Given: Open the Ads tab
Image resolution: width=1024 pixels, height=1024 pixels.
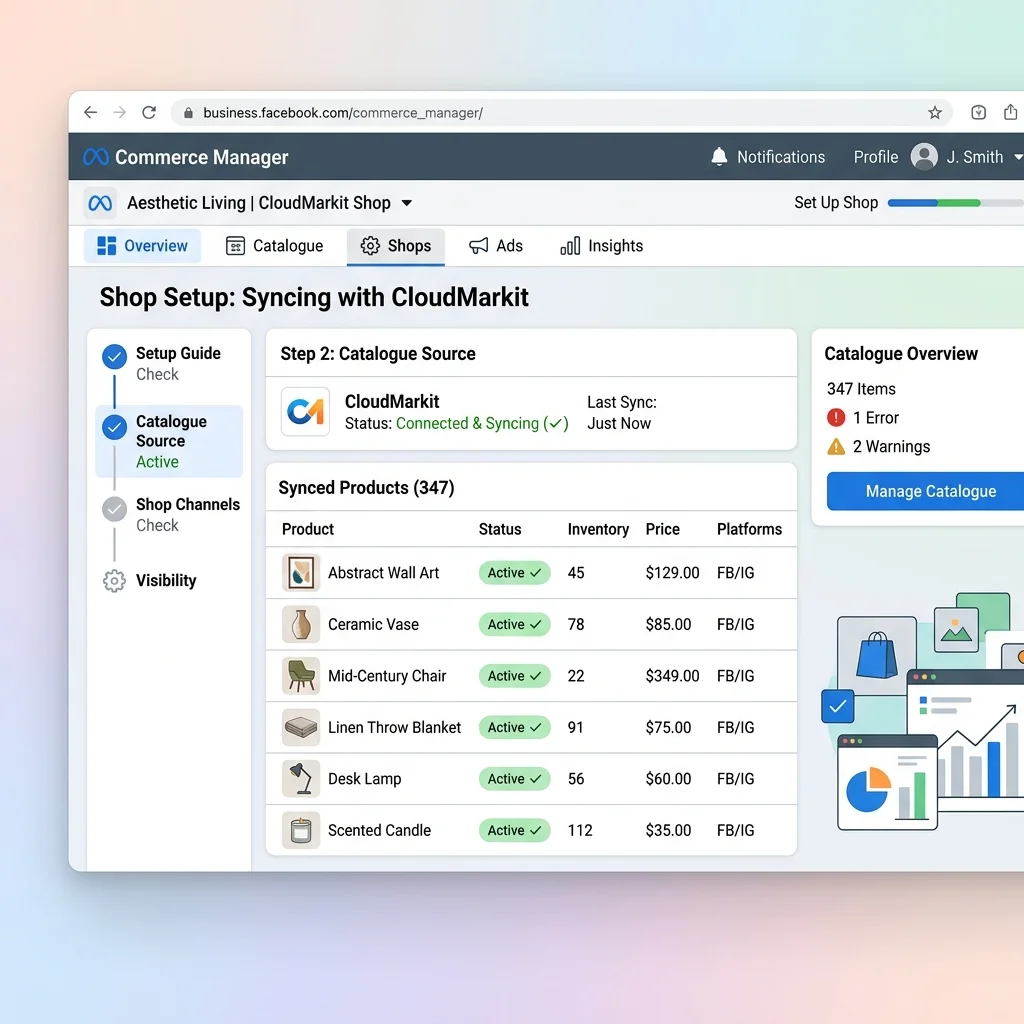Looking at the screenshot, I should [496, 246].
